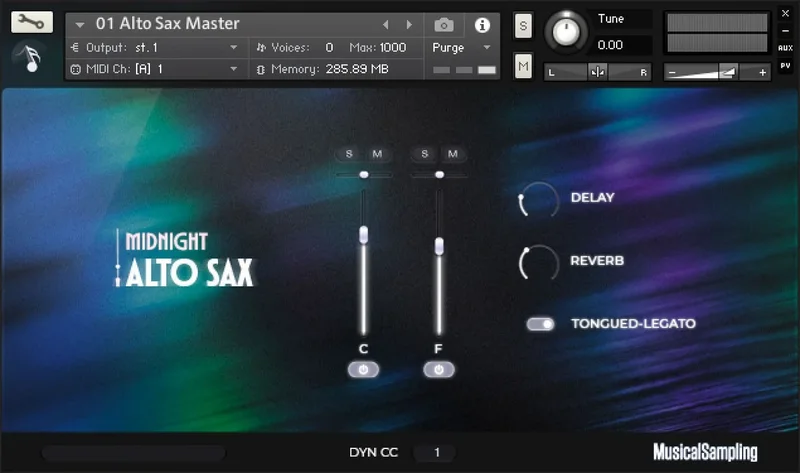Image resolution: width=800 pixels, height=473 pixels.
Task: Click the pan center icon on L/R slider
Action: (x=597, y=72)
